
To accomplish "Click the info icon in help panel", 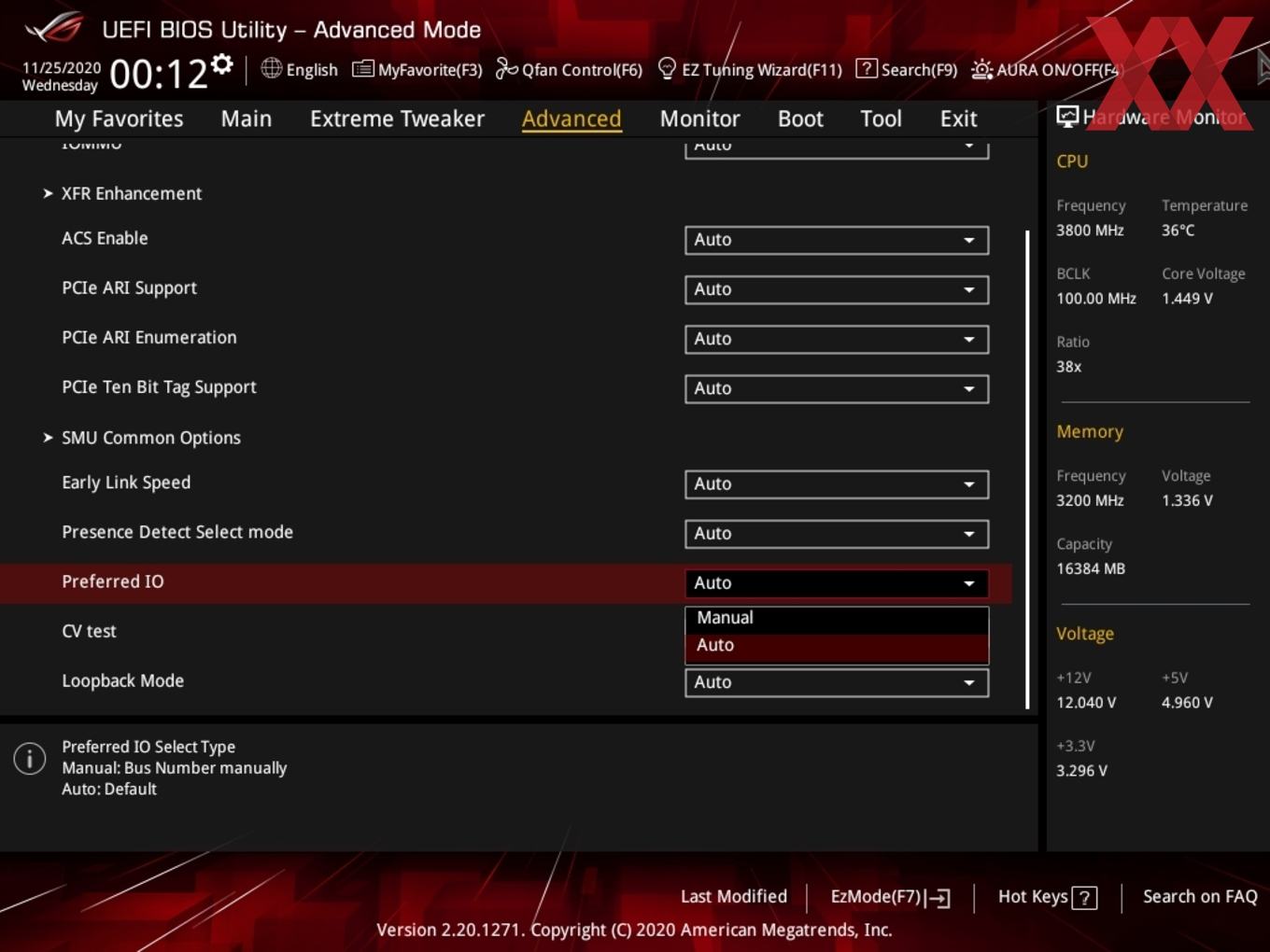I will click(x=30, y=758).
